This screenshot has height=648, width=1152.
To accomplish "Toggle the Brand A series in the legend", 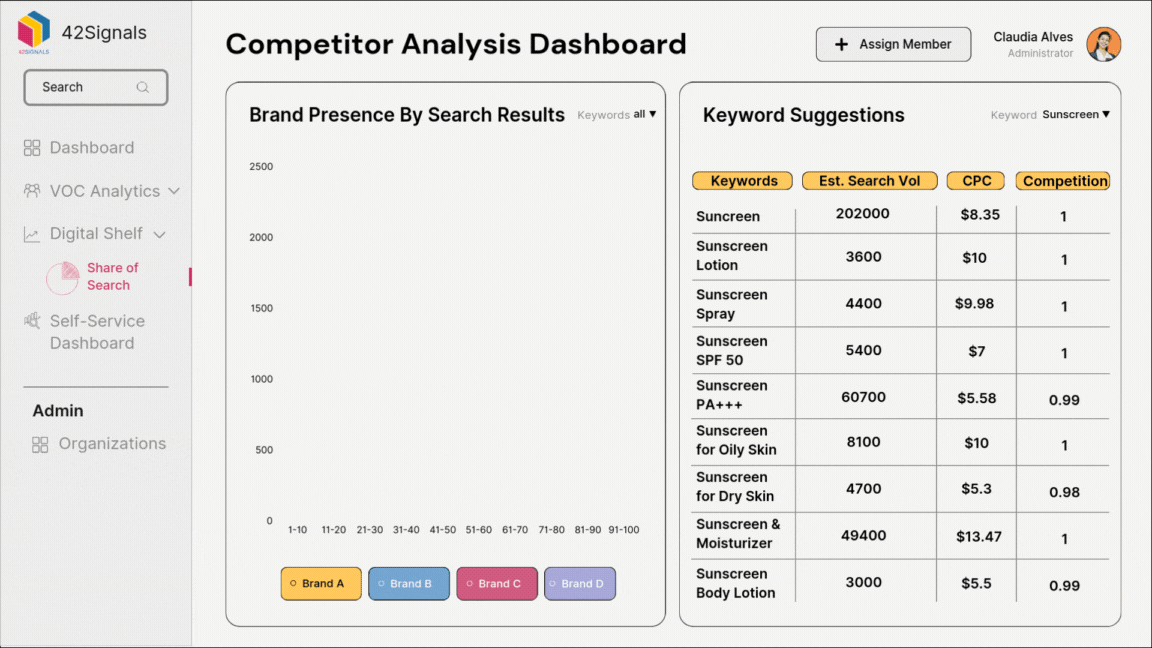I will 320,583.
